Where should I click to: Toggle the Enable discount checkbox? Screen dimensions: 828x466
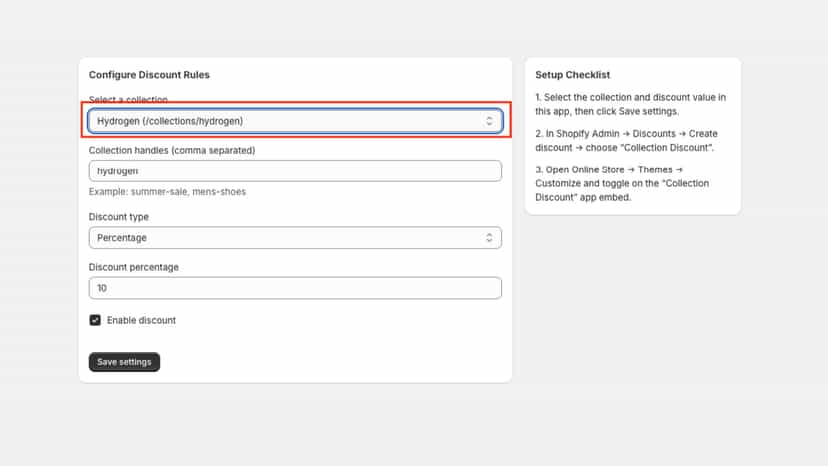click(x=95, y=320)
